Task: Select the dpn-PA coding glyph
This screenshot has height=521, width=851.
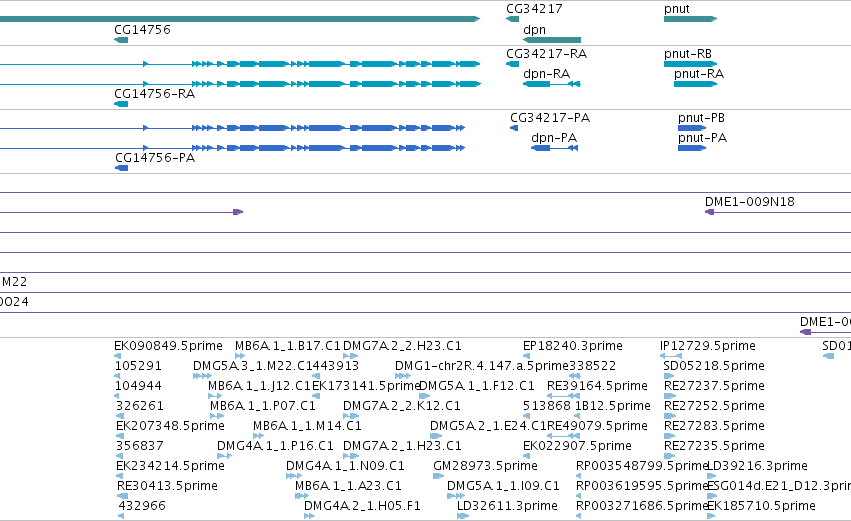Action: click(x=554, y=148)
